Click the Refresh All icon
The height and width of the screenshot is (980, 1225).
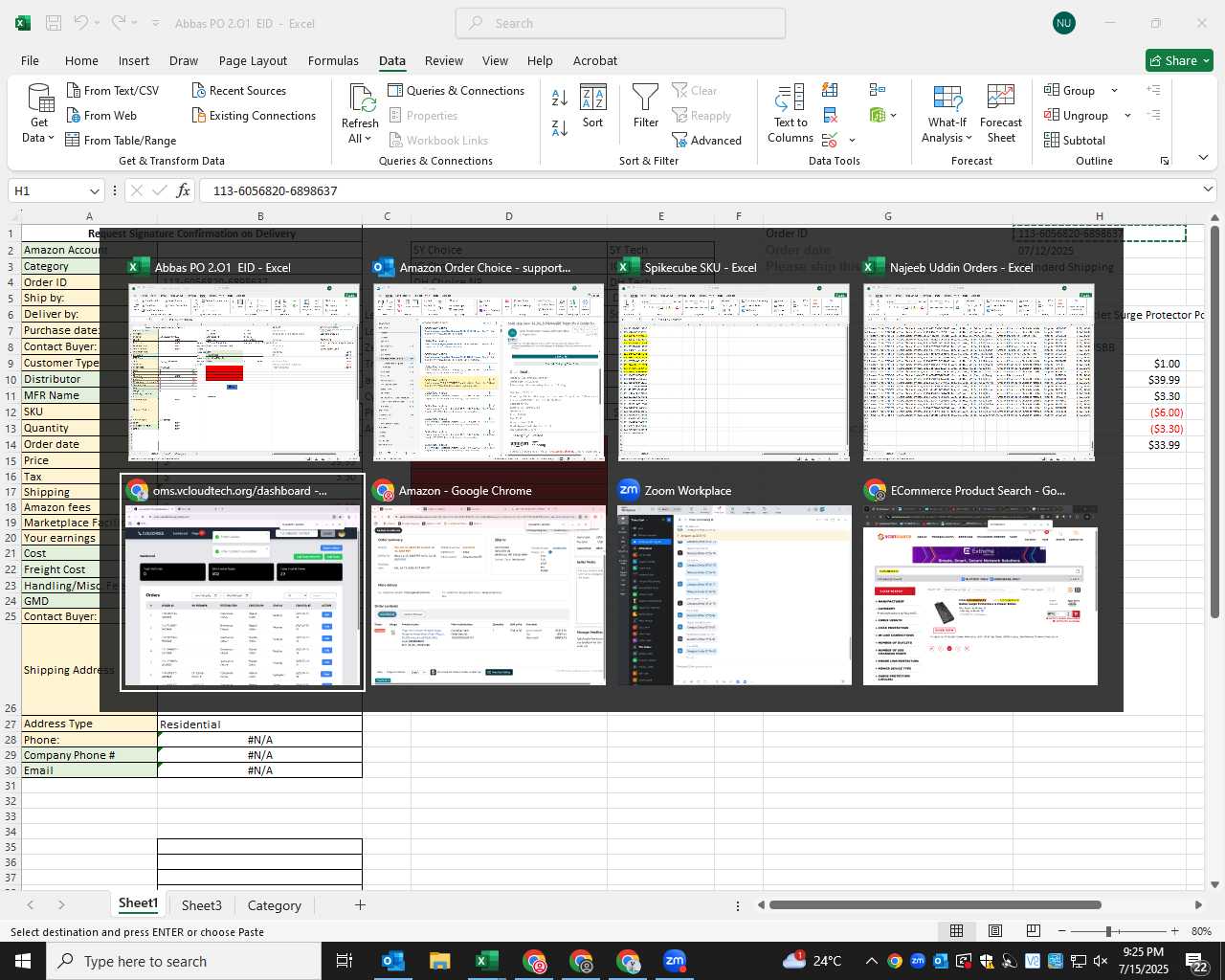(360, 113)
